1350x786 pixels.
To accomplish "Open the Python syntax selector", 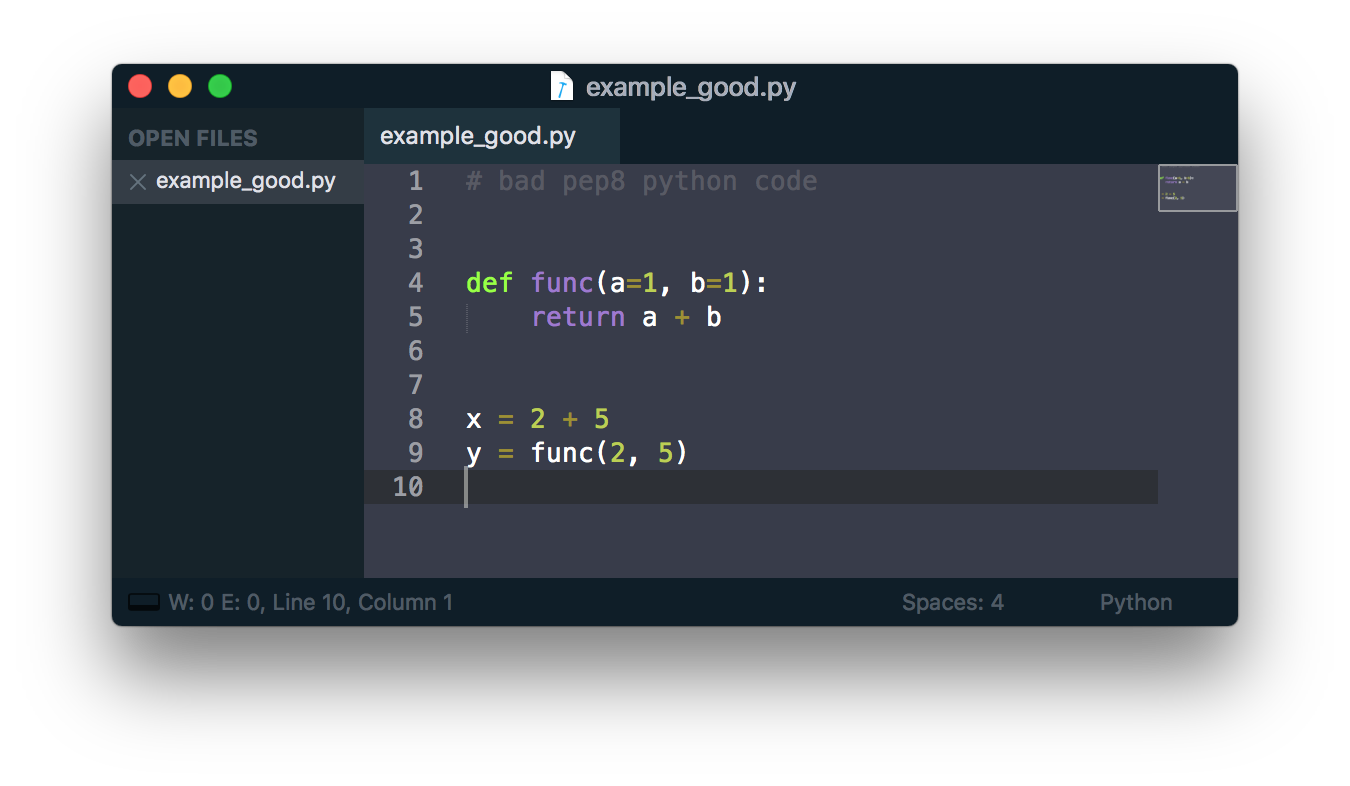I will [x=1136, y=602].
